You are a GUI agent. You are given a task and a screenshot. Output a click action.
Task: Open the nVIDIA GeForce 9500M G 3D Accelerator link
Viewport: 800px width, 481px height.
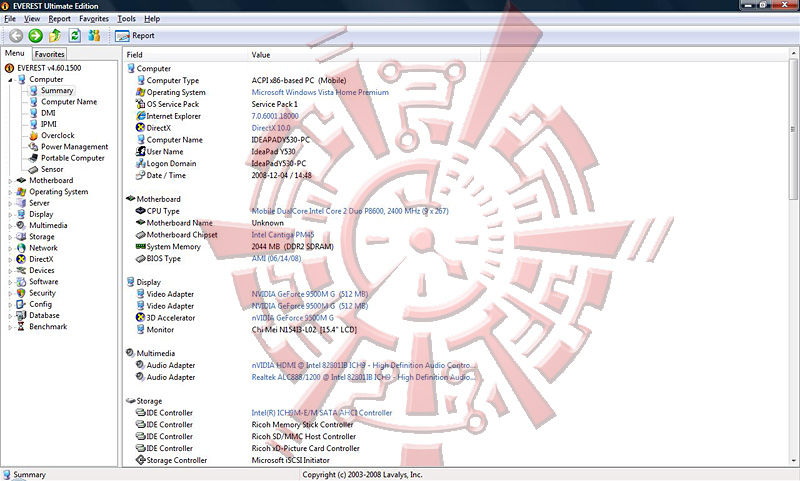point(292,318)
